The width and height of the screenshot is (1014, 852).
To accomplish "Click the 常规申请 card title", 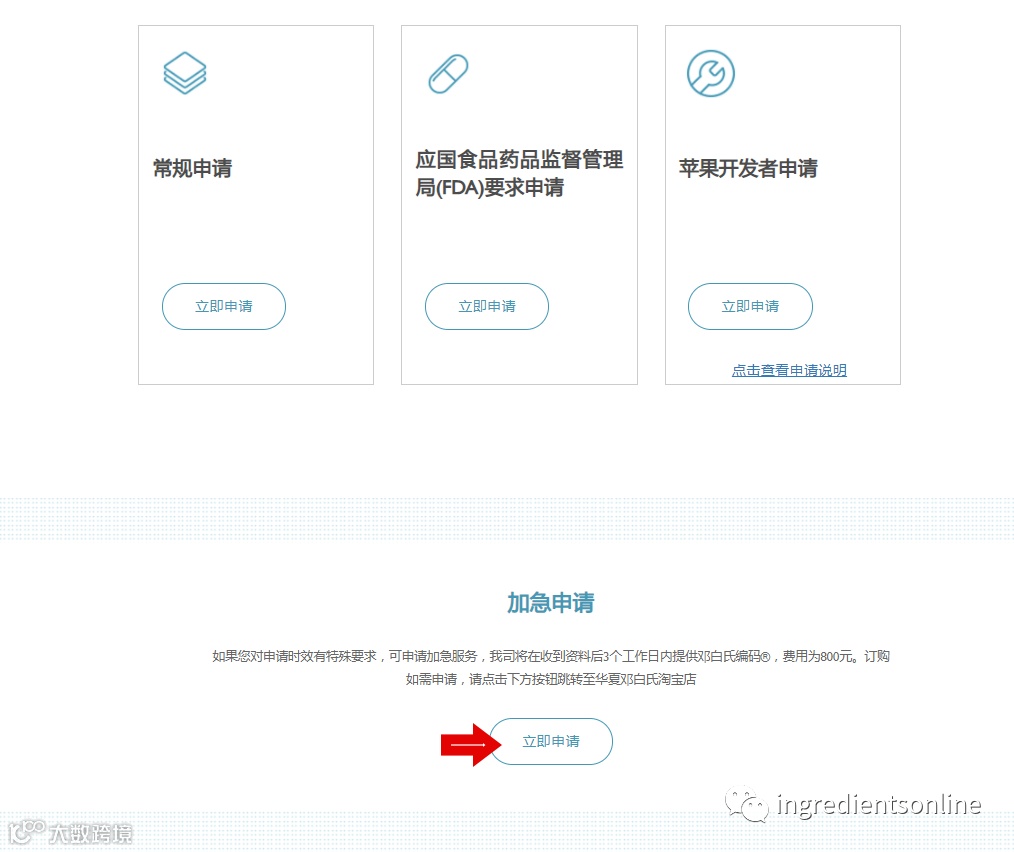I will [x=192, y=168].
